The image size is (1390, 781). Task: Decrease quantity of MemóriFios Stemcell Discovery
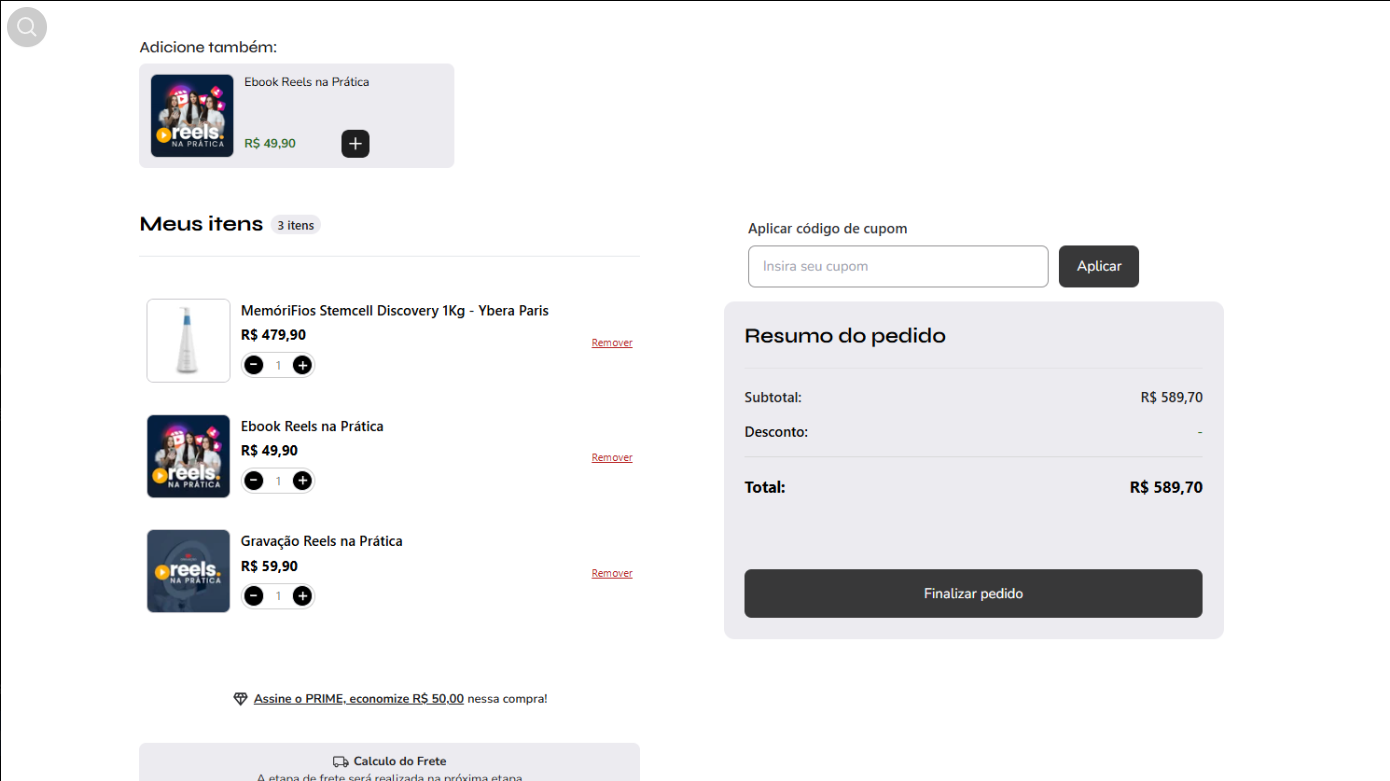coord(254,365)
